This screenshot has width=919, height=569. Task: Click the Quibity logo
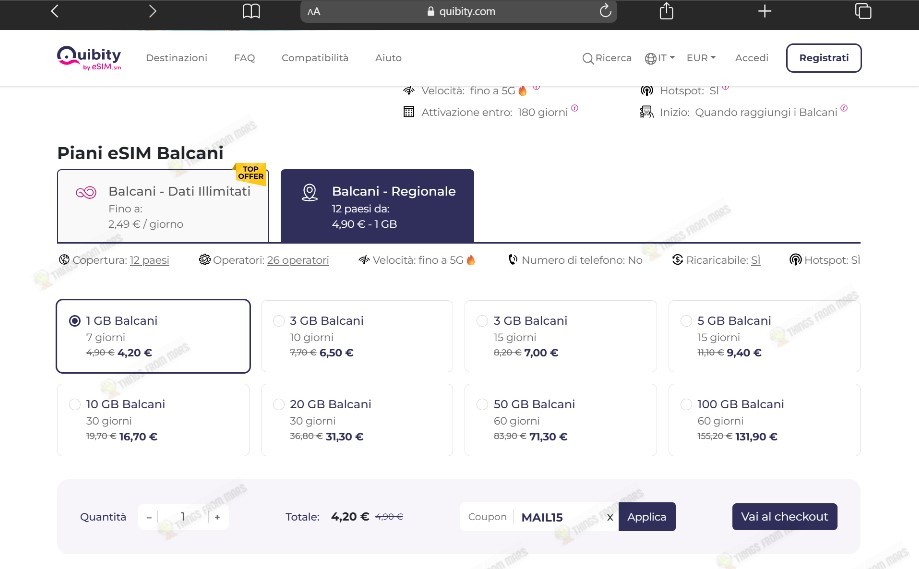[x=89, y=58]
